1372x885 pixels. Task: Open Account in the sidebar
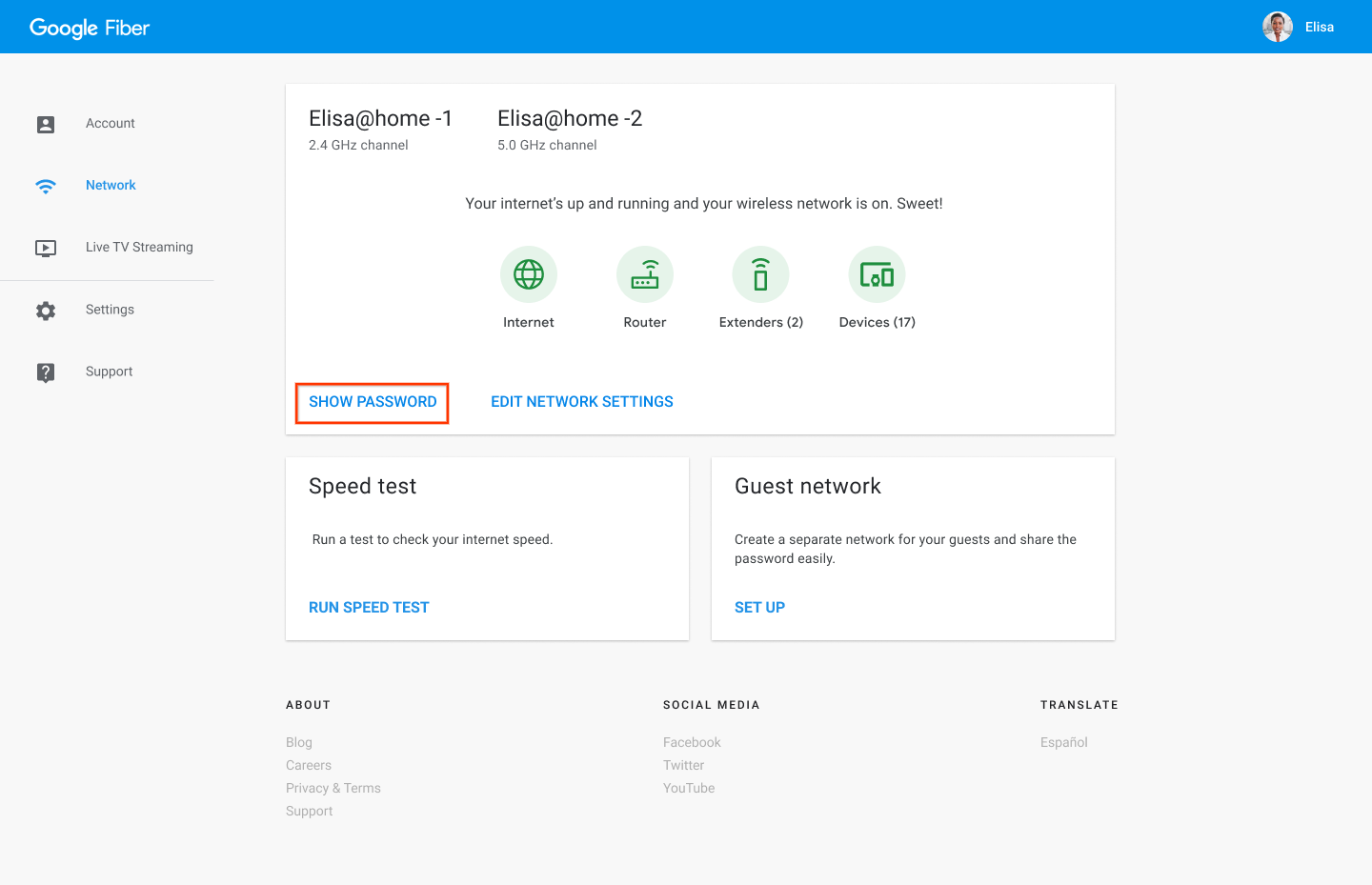click(x=111, y=124)
